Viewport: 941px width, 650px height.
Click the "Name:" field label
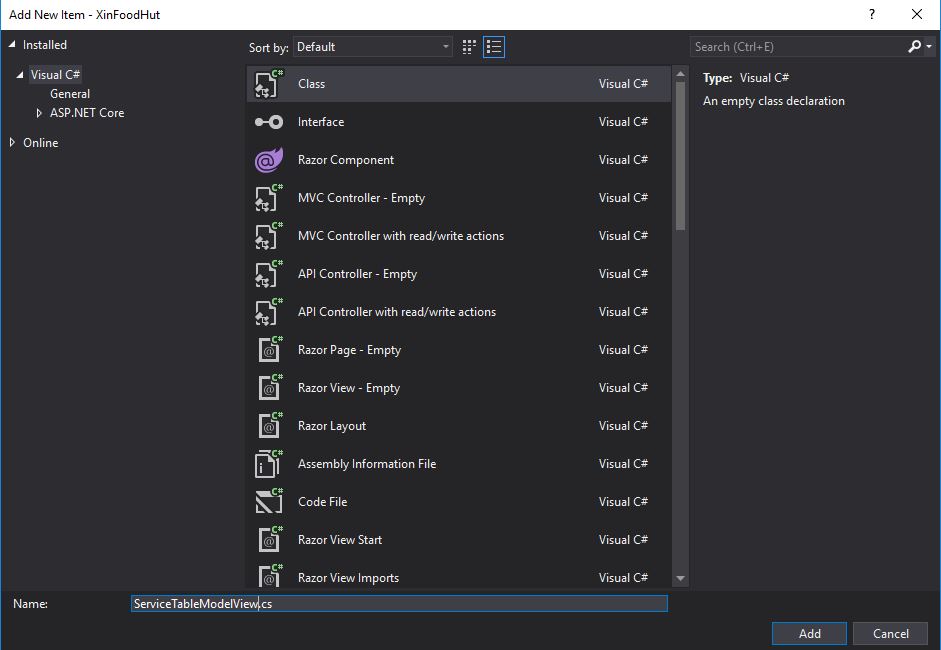coord(31,604)
